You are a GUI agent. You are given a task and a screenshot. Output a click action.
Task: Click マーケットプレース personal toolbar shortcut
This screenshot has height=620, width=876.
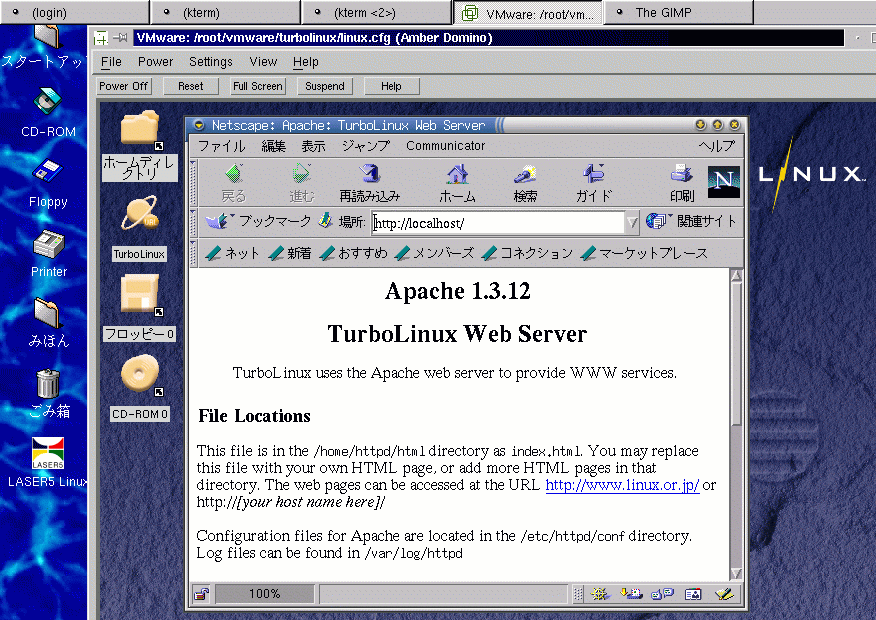[644, 253]
